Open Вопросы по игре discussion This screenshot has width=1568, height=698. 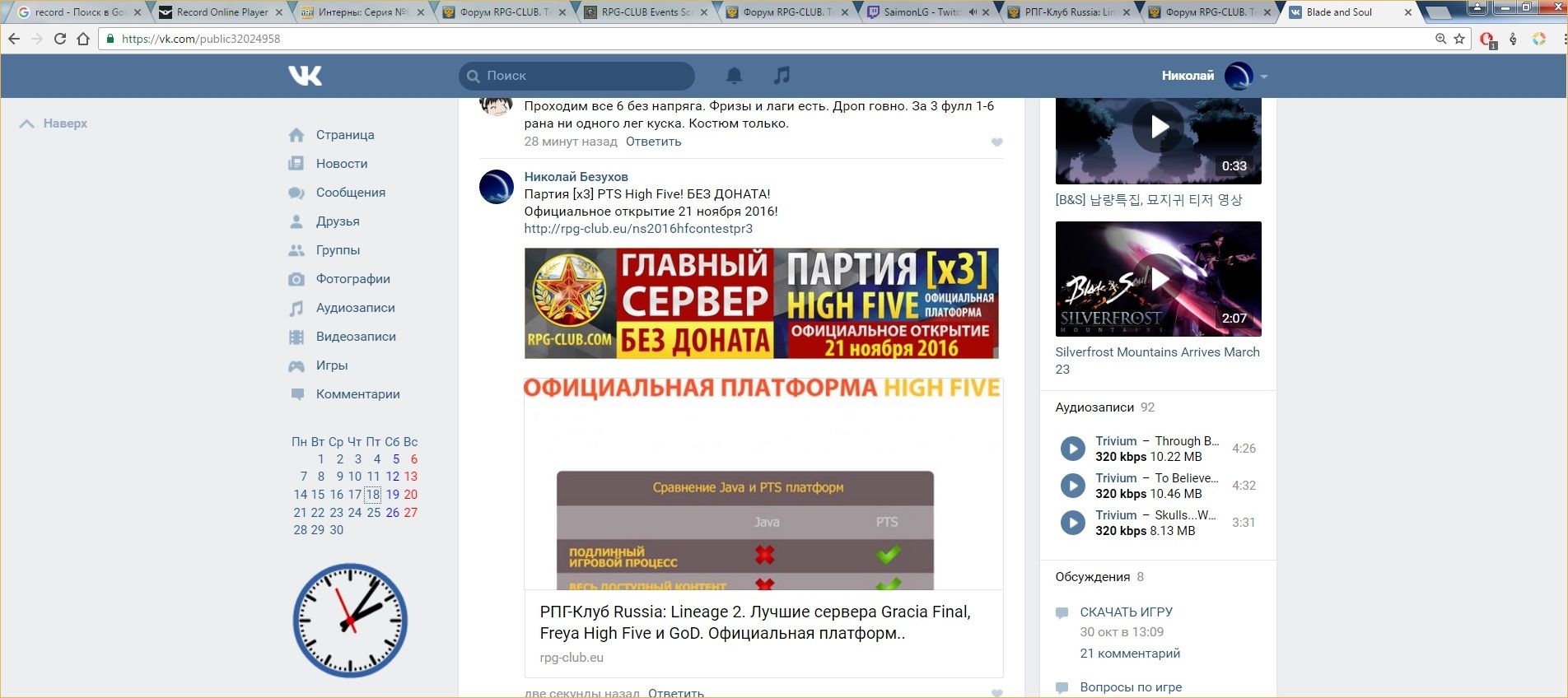(1131, 687)
